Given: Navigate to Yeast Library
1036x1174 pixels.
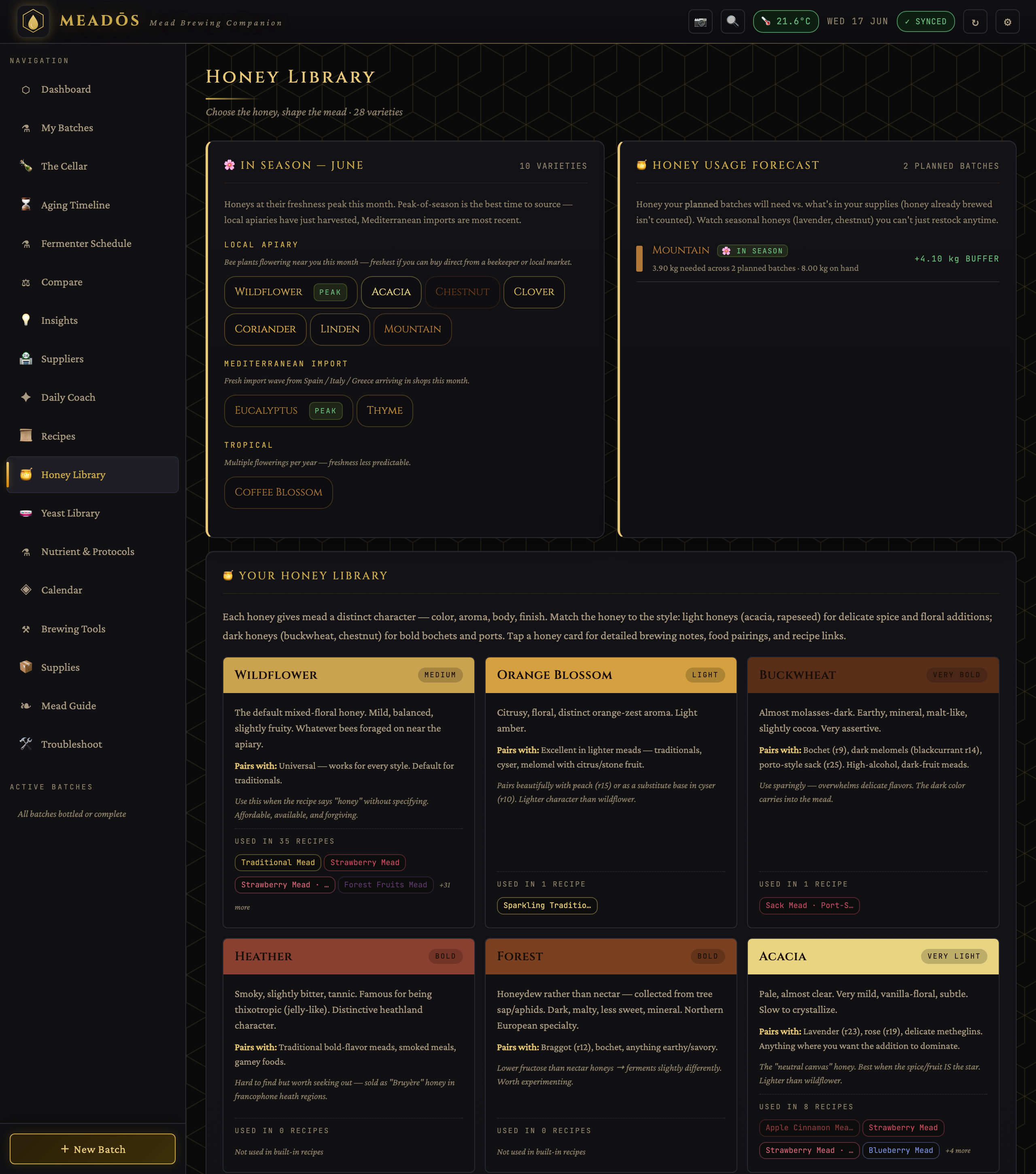Looking at the screenshot, I should (92, 513).
